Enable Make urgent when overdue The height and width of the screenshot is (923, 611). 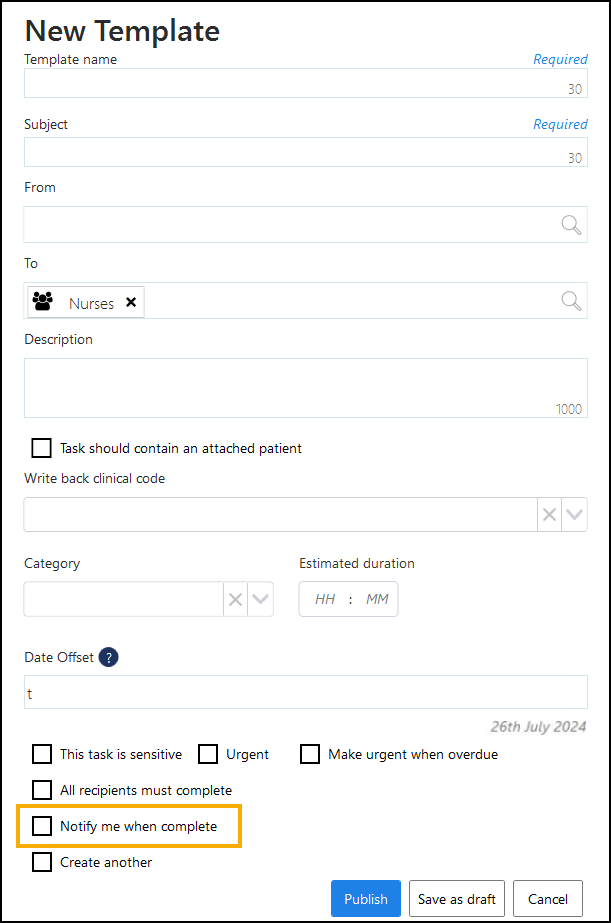310,754
